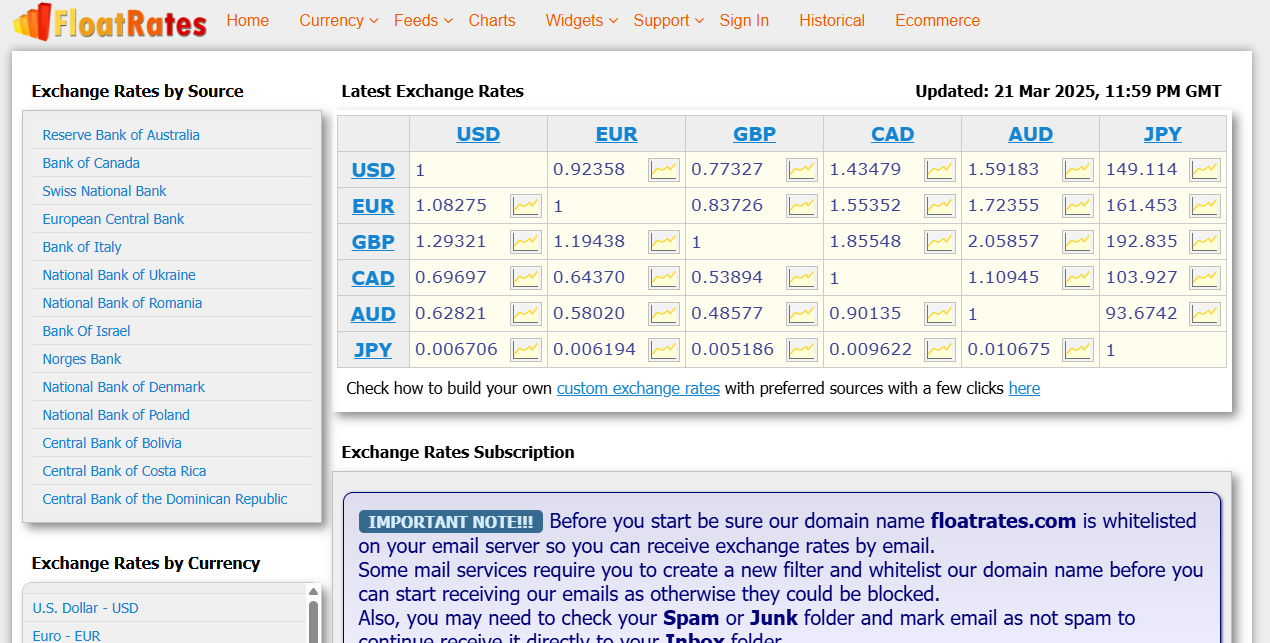Click the FloatRates logo
Image resolution: width=1270 pixels, height=643 pixels.
tap(110, 21)
